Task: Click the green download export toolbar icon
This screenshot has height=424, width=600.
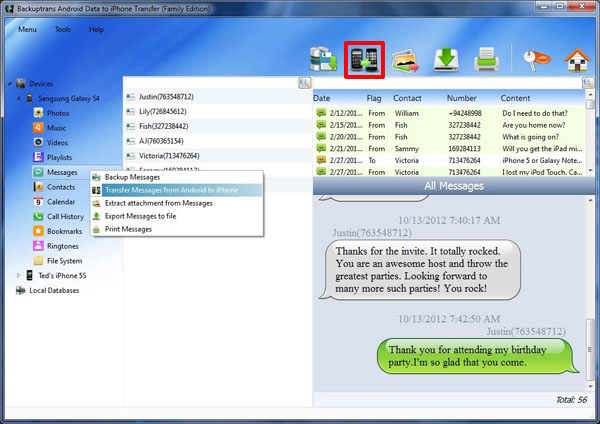Action: [x=446, y=60]
